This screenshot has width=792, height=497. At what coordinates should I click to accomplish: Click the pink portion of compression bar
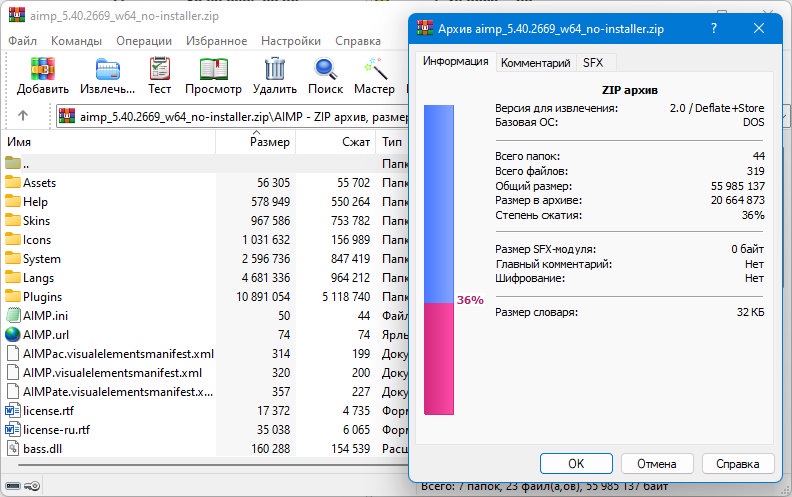(x=439, y=359)
